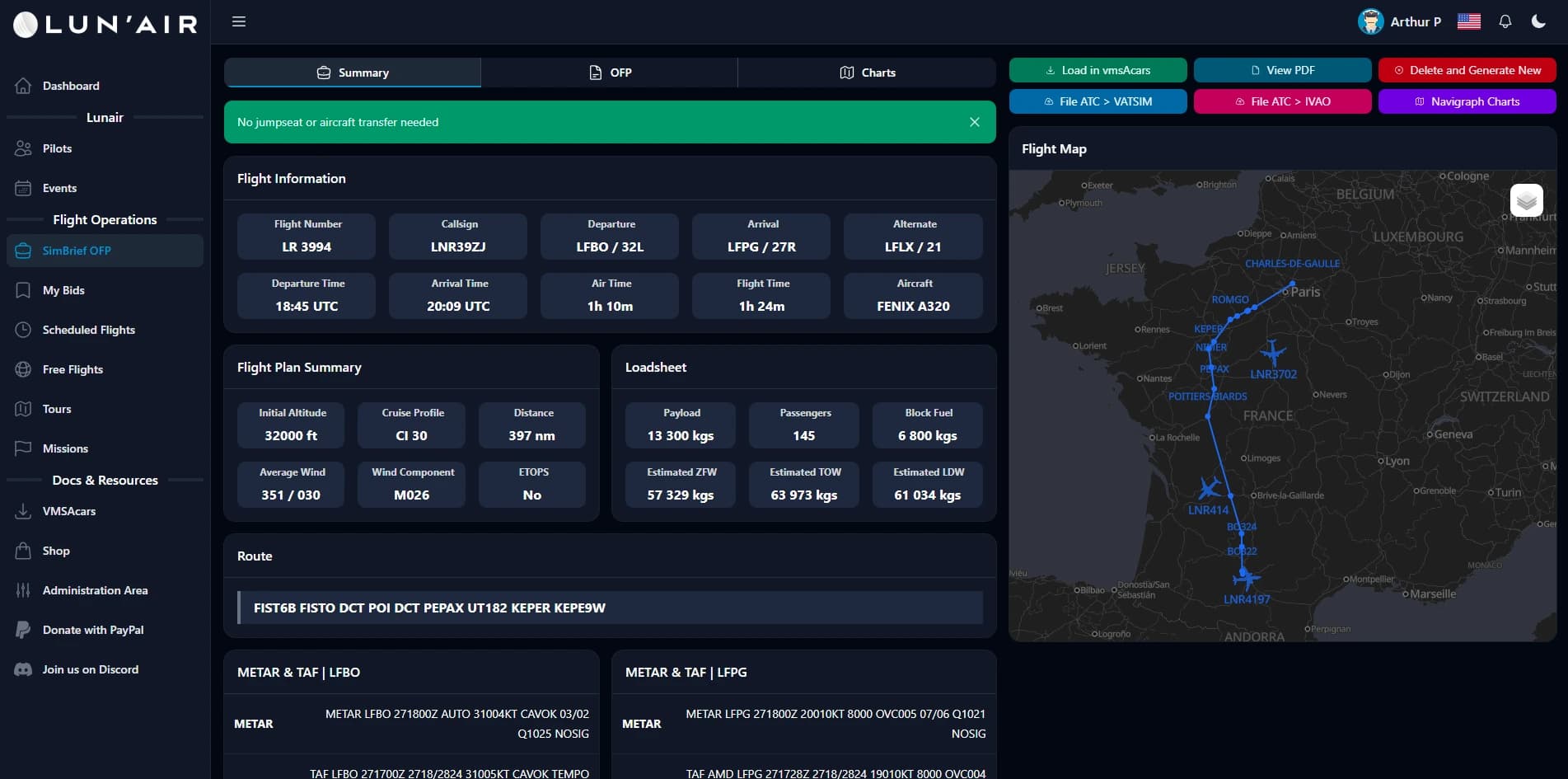Toggle the map layers control
1568x779 pixels.
[x=1527, y=199]
